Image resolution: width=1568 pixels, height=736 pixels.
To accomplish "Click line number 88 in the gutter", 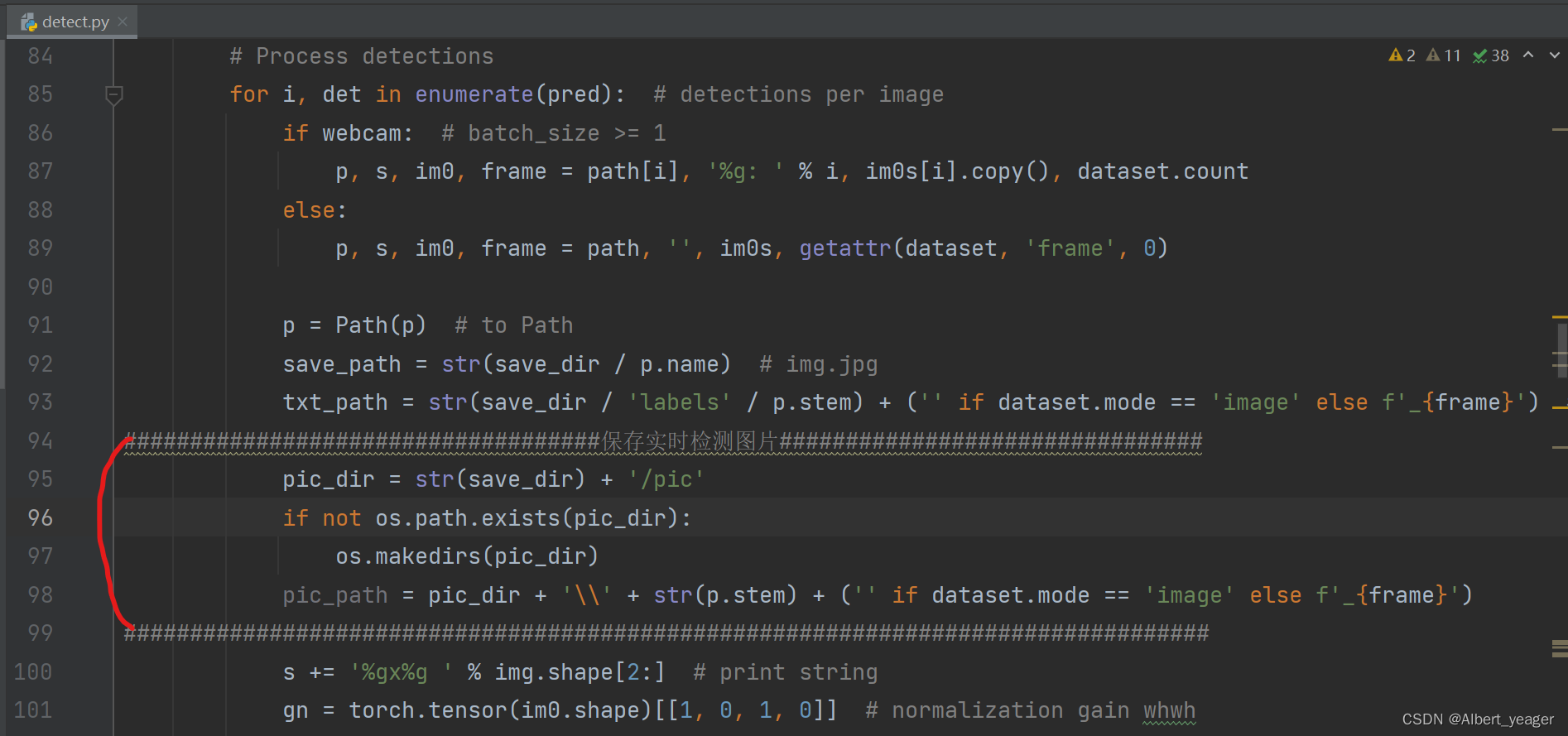I will [40, 210].
